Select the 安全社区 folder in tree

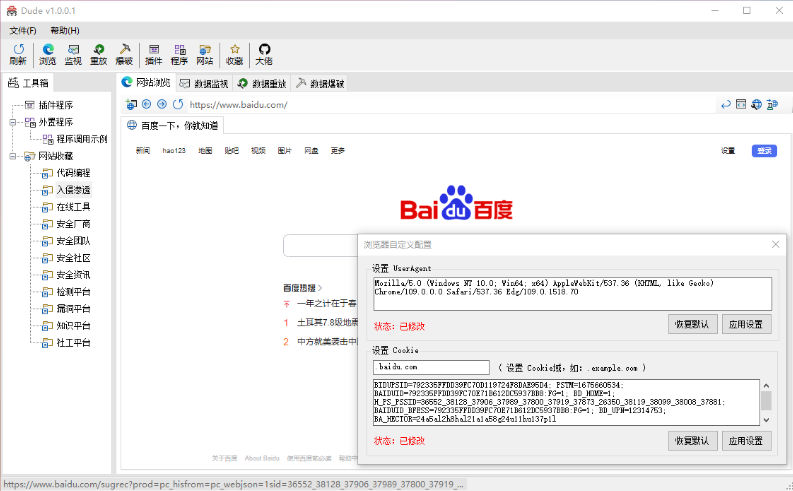pyautogui.click(x=73, y=258)
